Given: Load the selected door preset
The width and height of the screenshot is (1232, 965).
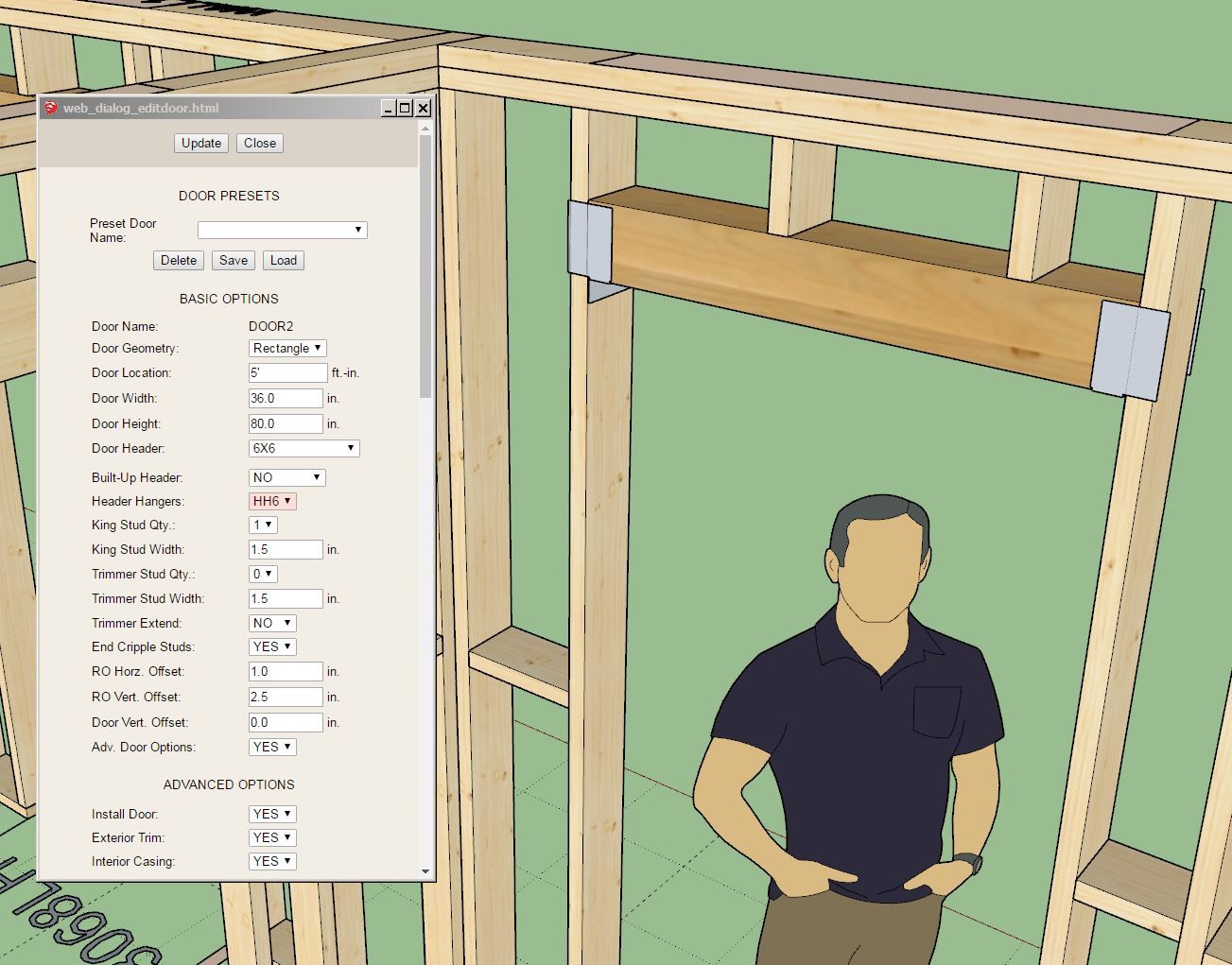Looking at the screenshot, I should [284, 261].
